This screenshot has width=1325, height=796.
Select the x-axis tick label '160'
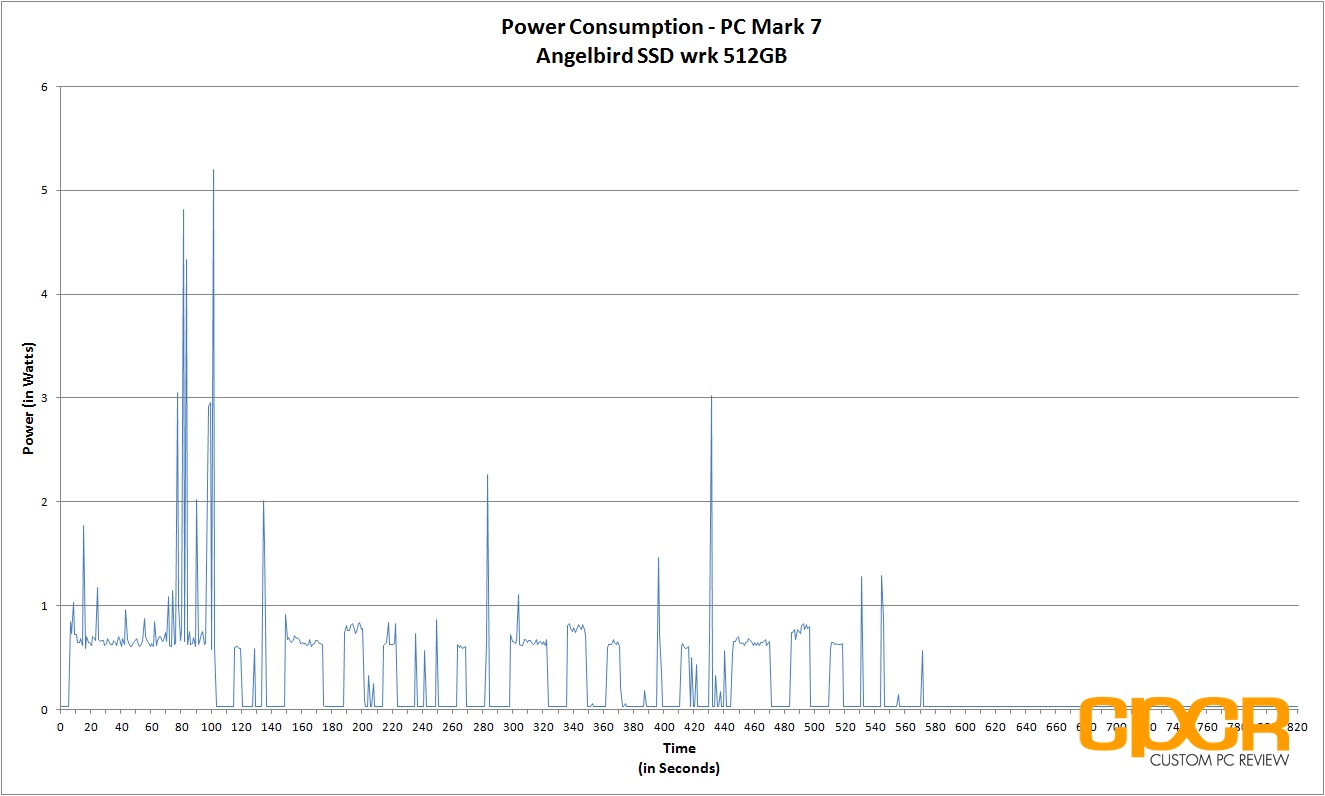click(302, 727)
